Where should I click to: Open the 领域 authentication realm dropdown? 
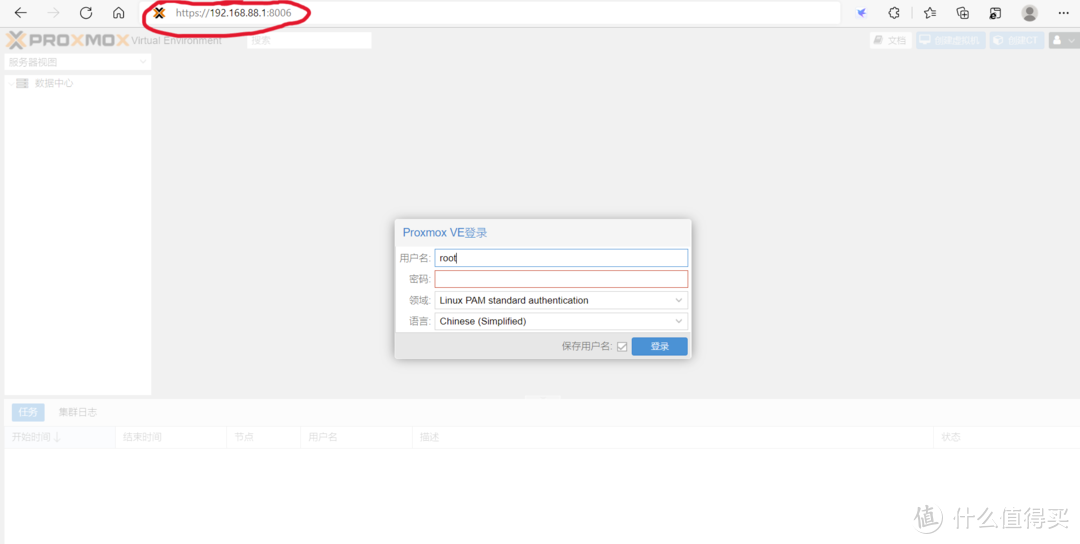tap(561, 300)
